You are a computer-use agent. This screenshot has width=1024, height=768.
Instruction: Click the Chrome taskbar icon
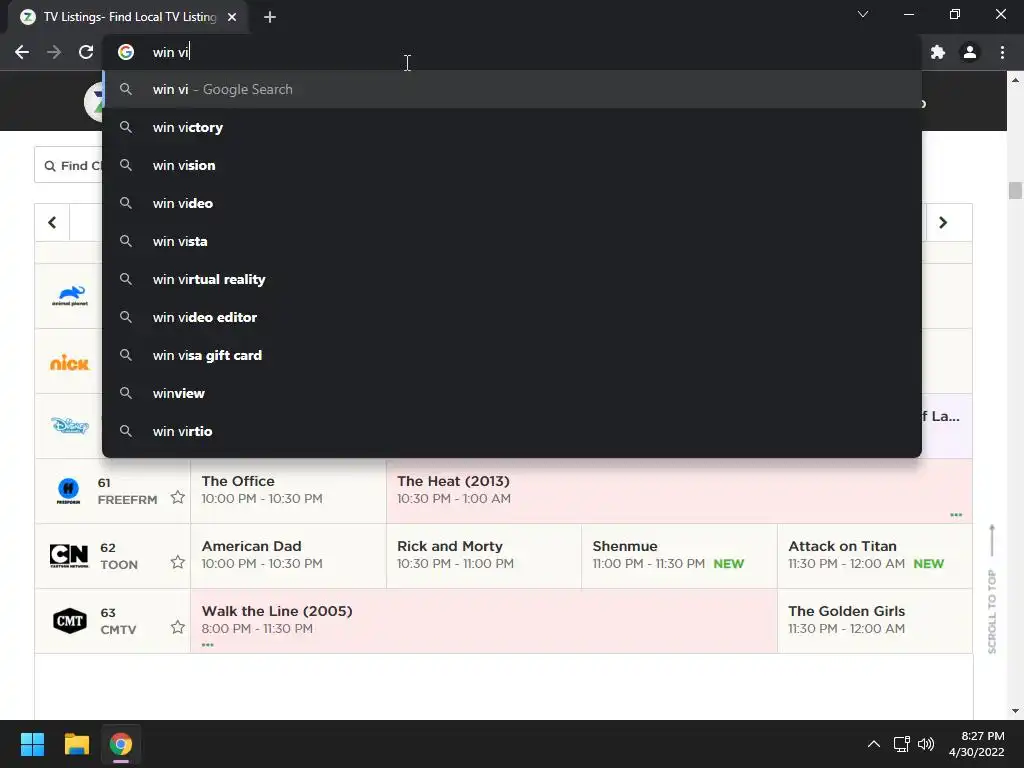point(120,744)
